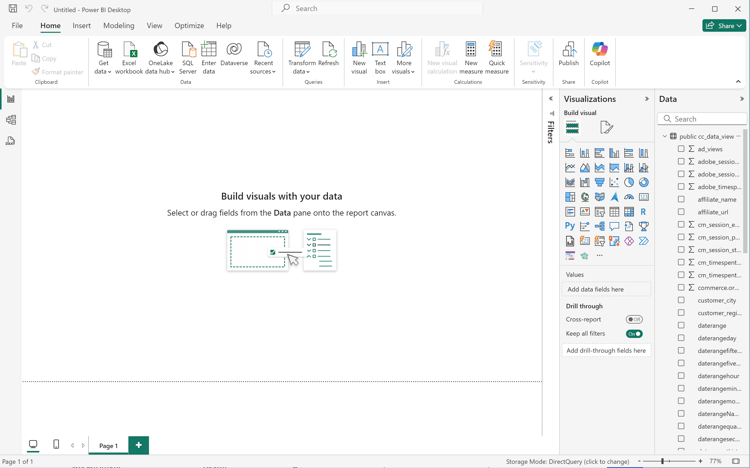
Task: Select the R script visual icon
Action: click(643, 212)
